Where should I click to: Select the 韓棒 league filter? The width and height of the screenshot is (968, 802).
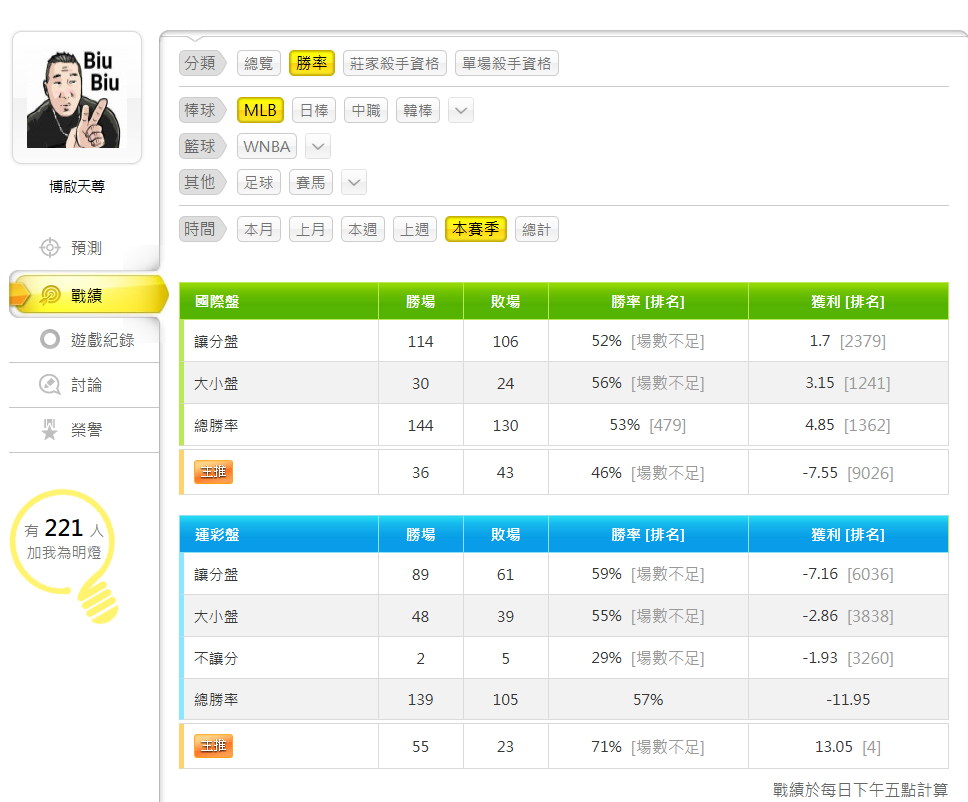click(x=418, y=110)
